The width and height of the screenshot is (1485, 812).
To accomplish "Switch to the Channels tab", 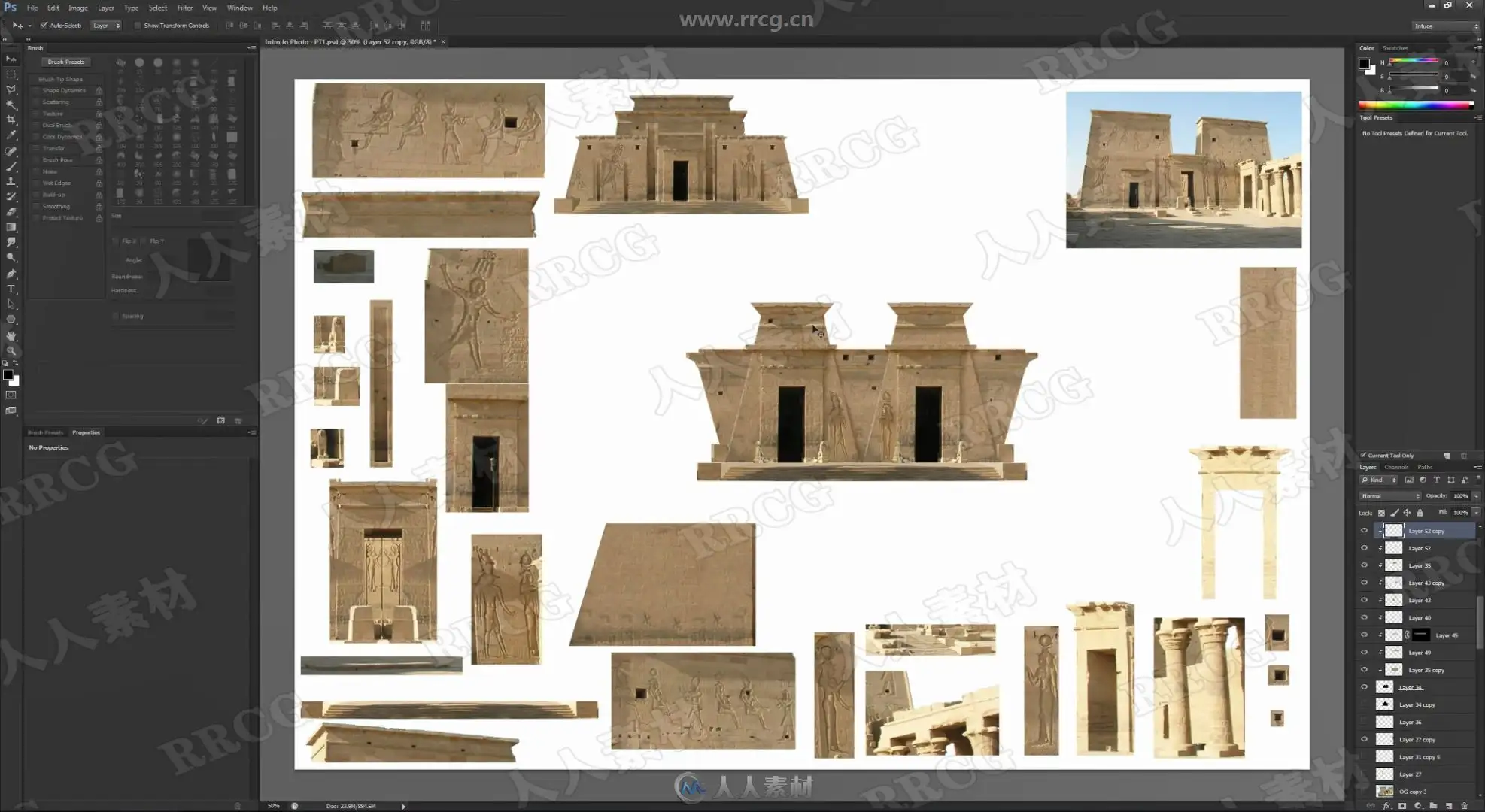I will point(1395,467).
